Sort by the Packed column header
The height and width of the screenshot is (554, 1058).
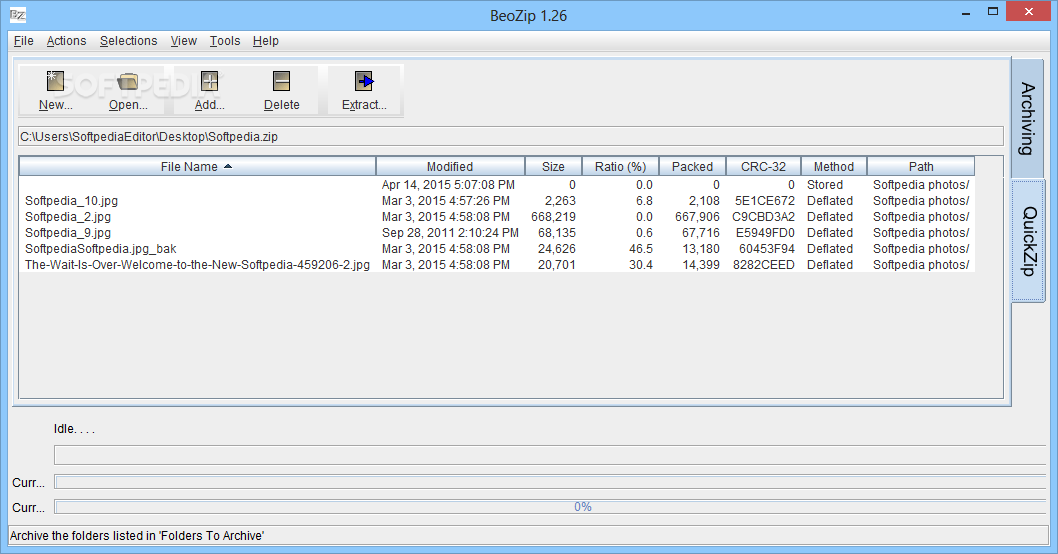pyautogui.click(x=692, y=166)
